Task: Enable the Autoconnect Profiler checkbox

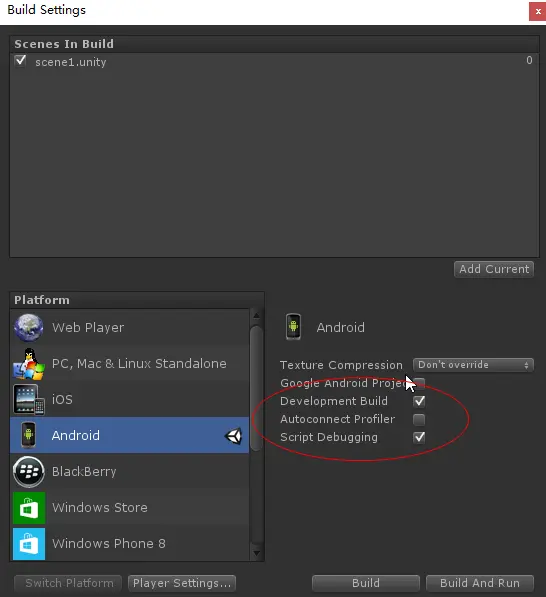Action: click(419, 420)
